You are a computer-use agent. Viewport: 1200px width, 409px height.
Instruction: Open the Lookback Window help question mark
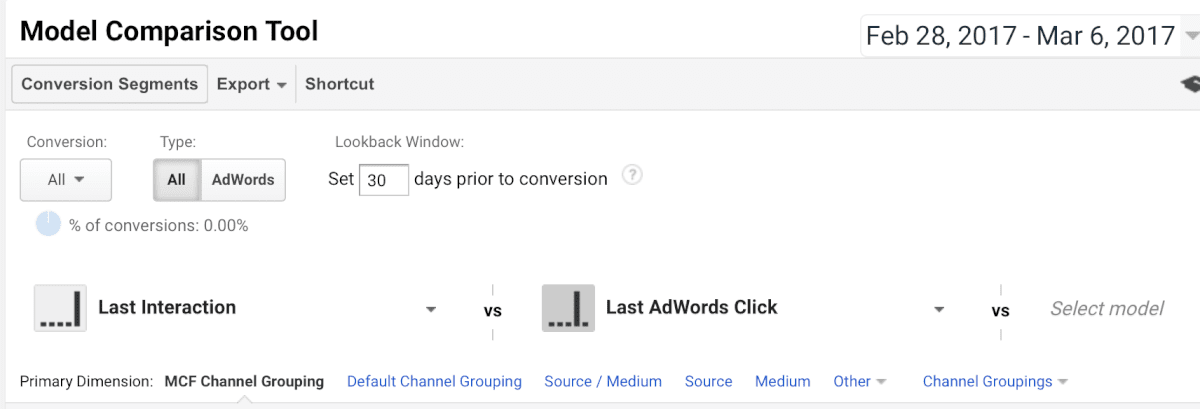[x=631, y=175]
